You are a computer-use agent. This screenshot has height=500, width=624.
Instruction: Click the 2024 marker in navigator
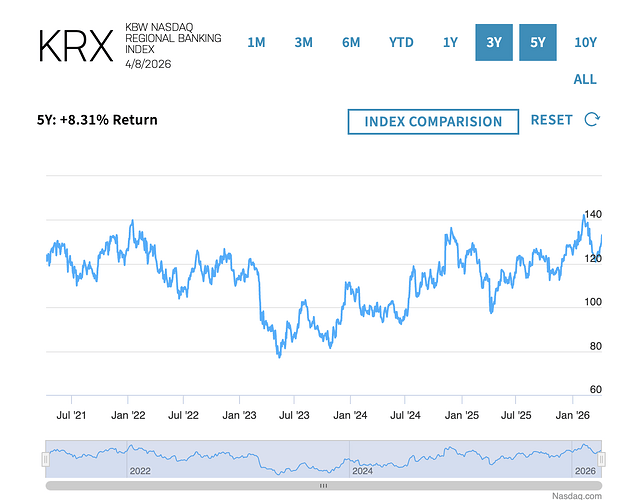click(x=363, y=471)
